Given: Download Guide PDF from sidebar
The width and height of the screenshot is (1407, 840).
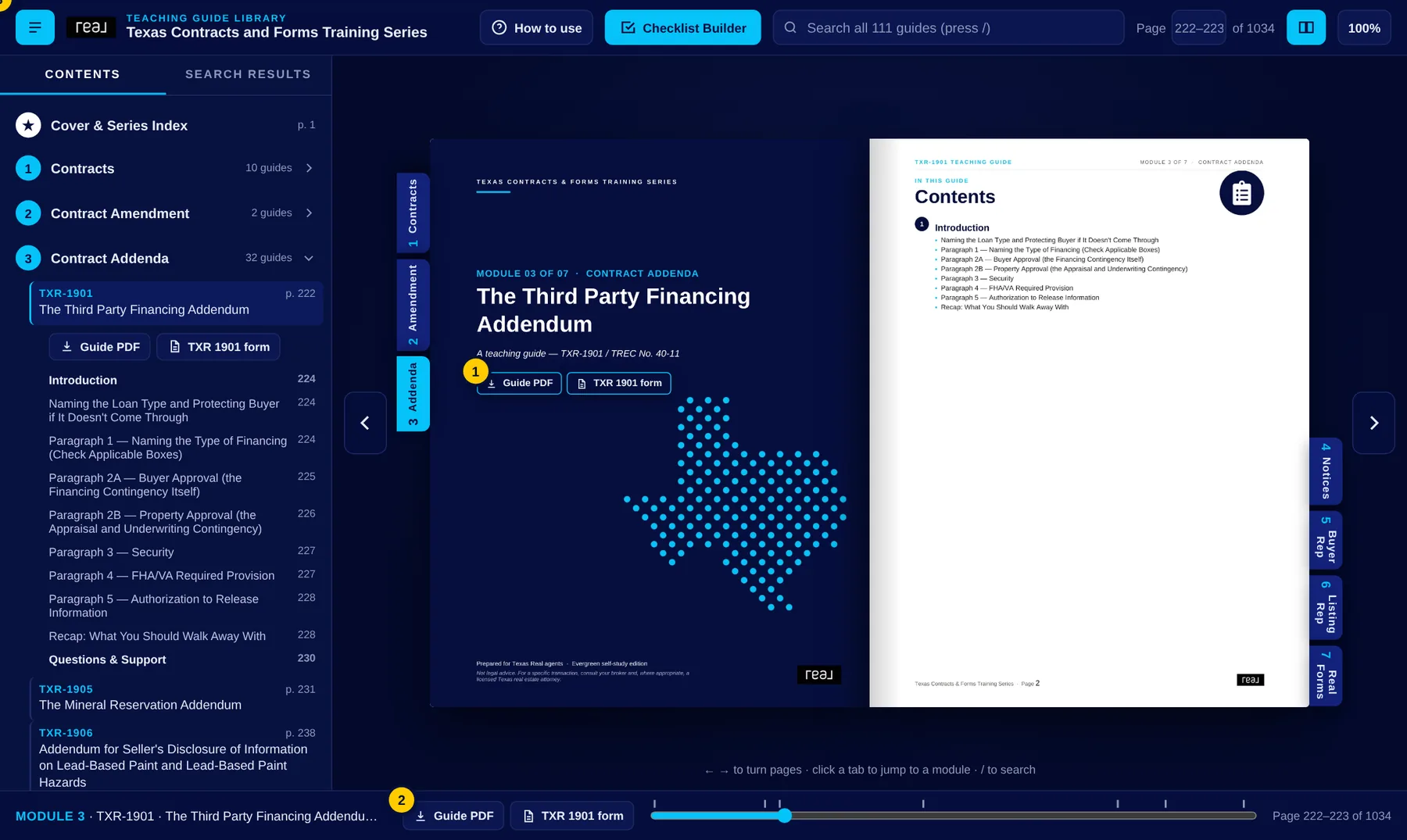Looking at the screenshot, I should pos(99,347).
